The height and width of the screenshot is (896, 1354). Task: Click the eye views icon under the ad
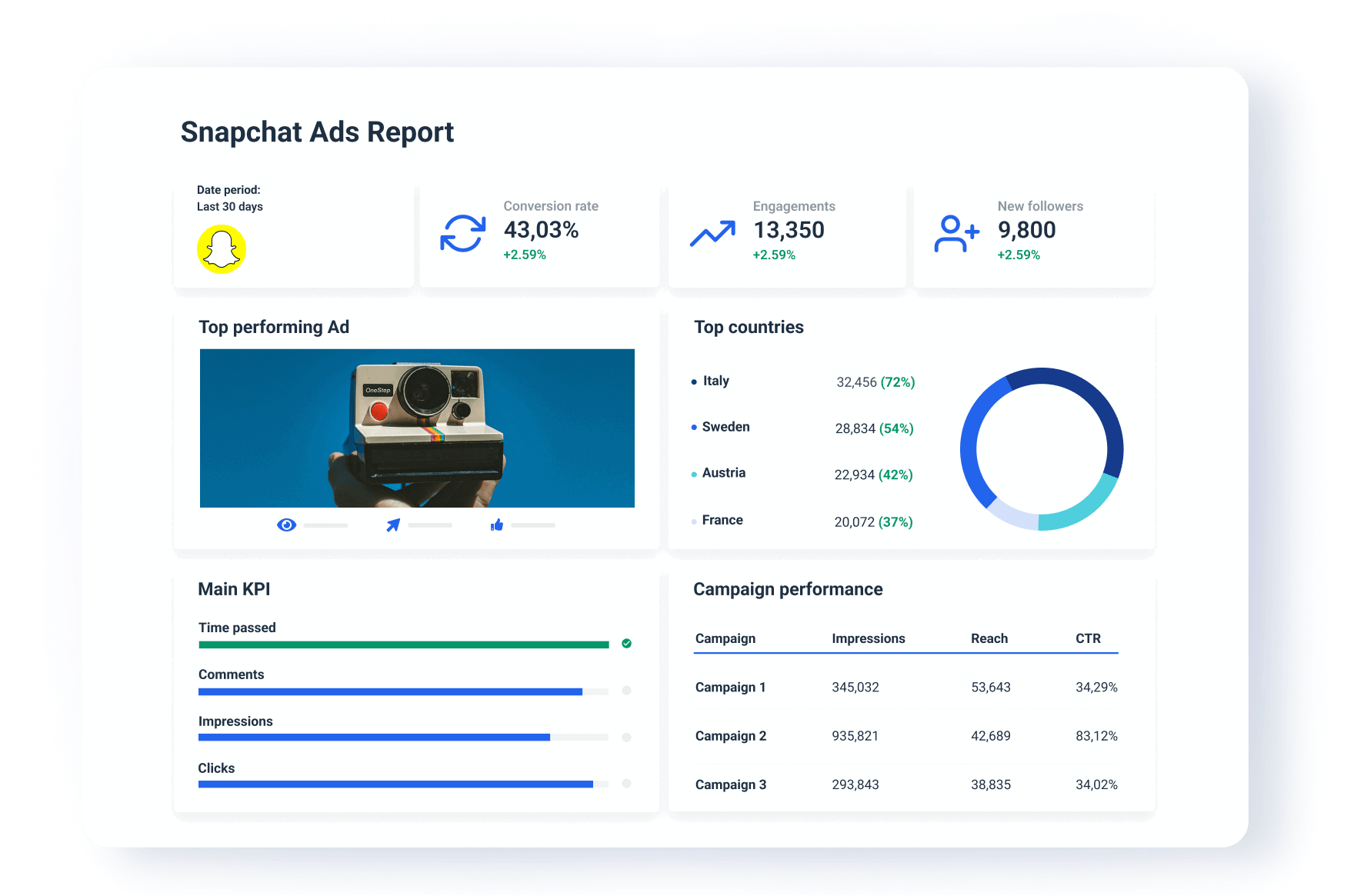tap(287, 525)
